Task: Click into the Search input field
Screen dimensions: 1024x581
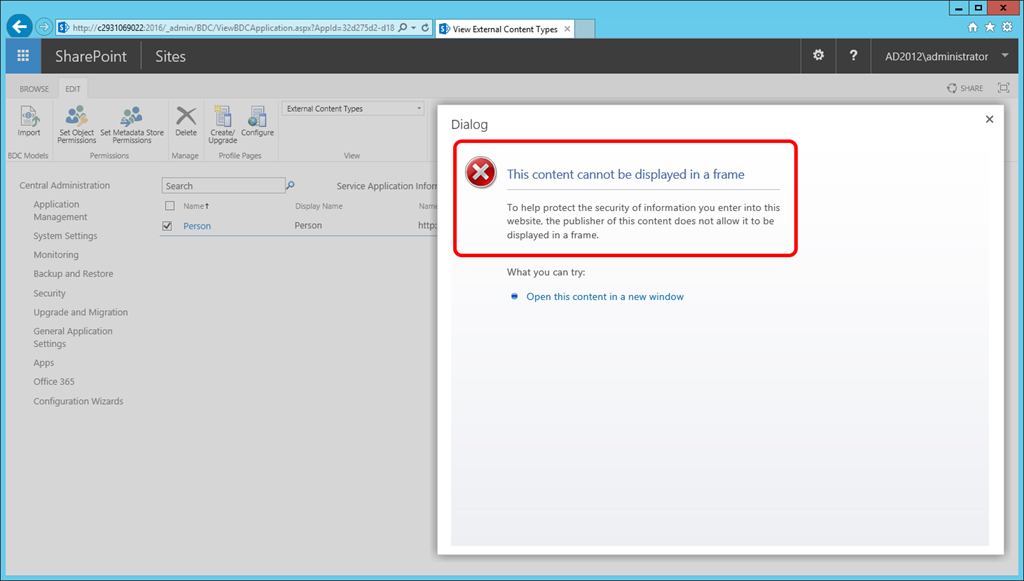Action: [x=223, y=186]
